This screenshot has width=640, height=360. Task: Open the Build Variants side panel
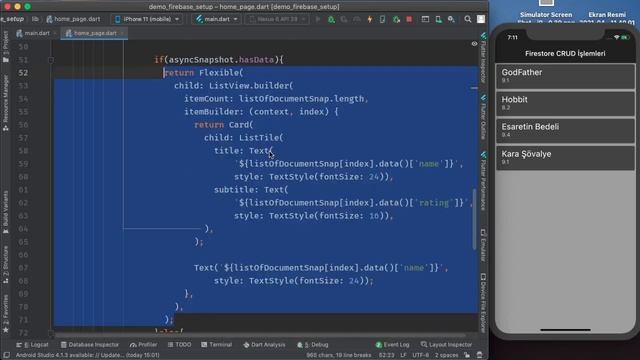click(6, 212)
